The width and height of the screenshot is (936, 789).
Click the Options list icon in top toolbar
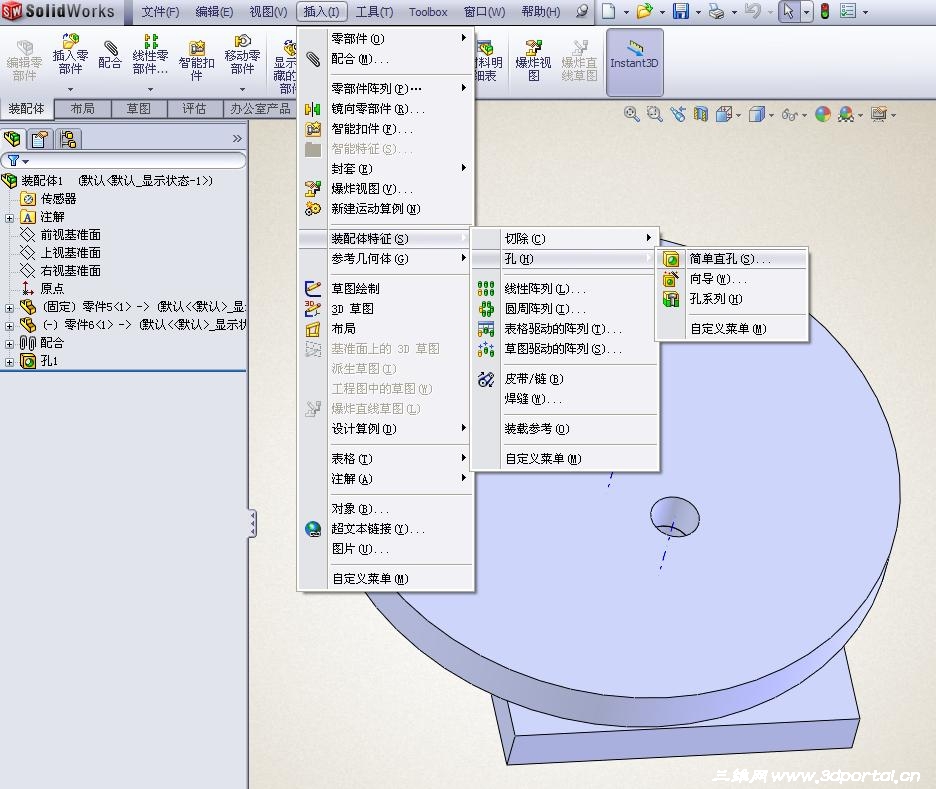pyautogui.click(x=848, y=11)
